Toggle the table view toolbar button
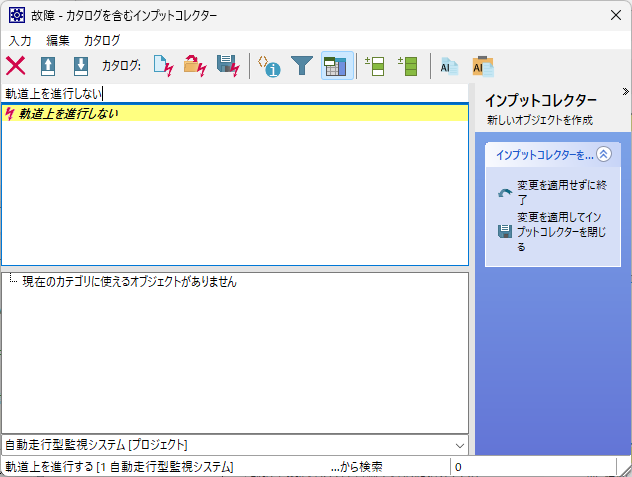 point(334,67)
